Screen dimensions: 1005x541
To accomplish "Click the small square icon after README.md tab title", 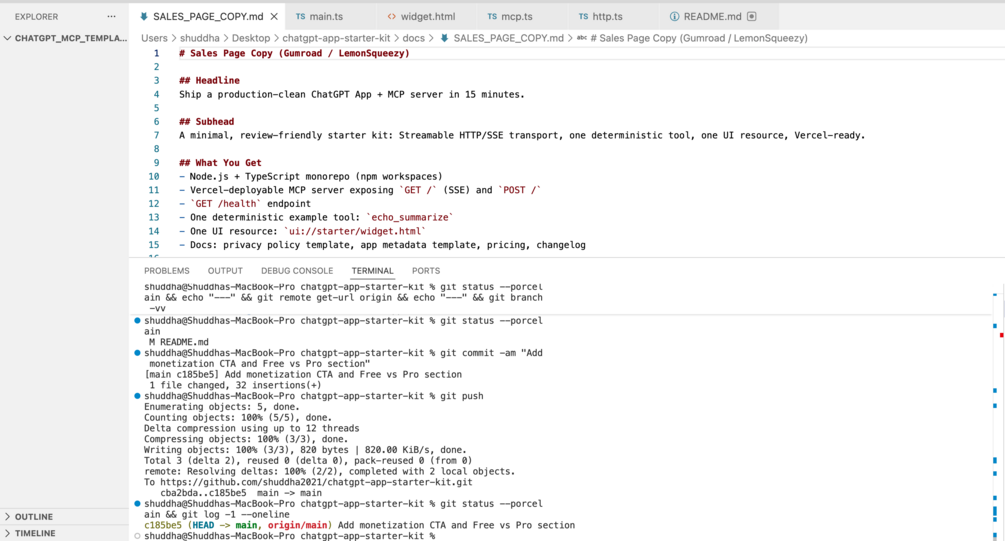I will tap(752, 17).
